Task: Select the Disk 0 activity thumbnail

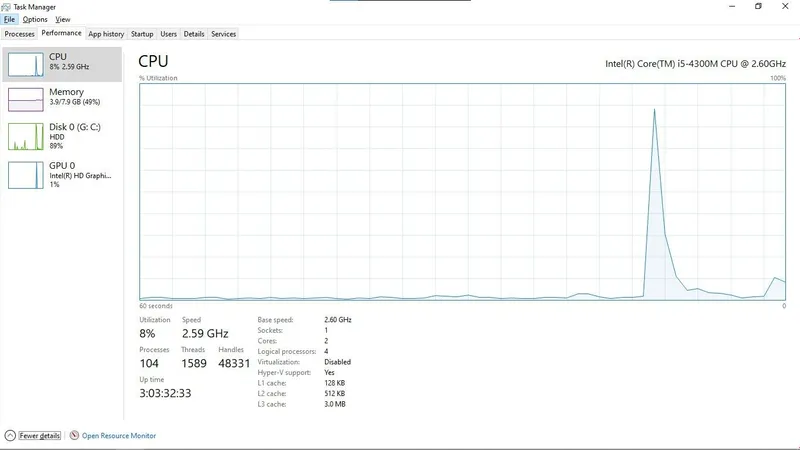Action: 26,136
